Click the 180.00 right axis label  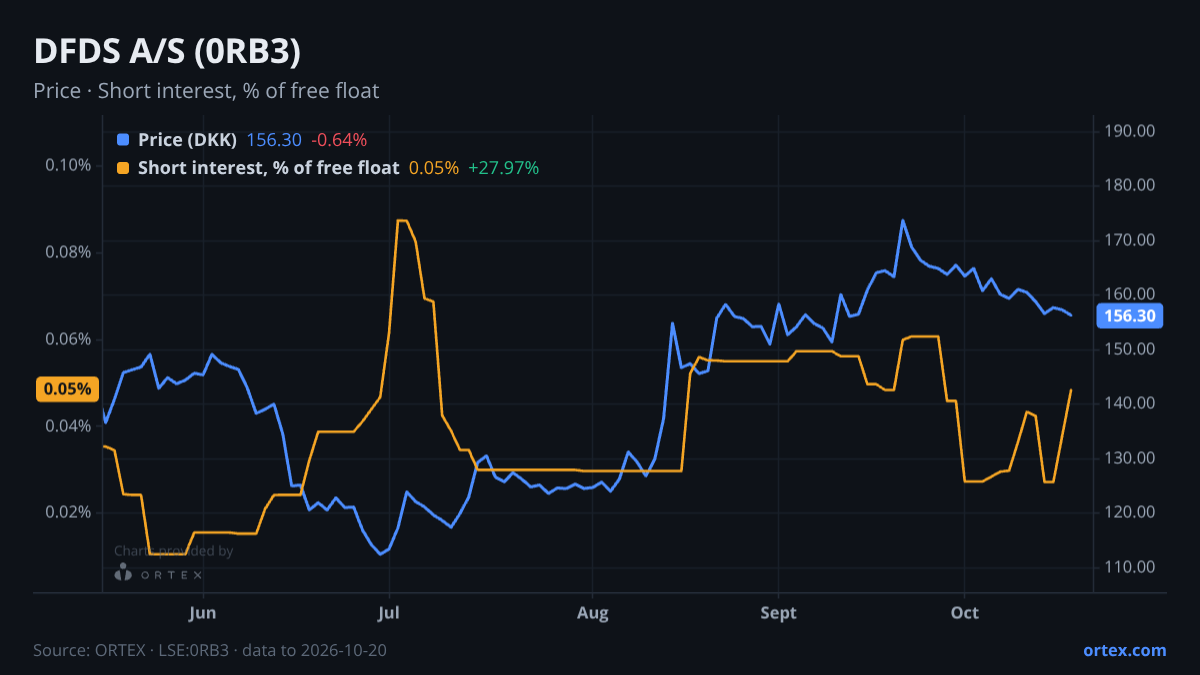pos(1130,185)
